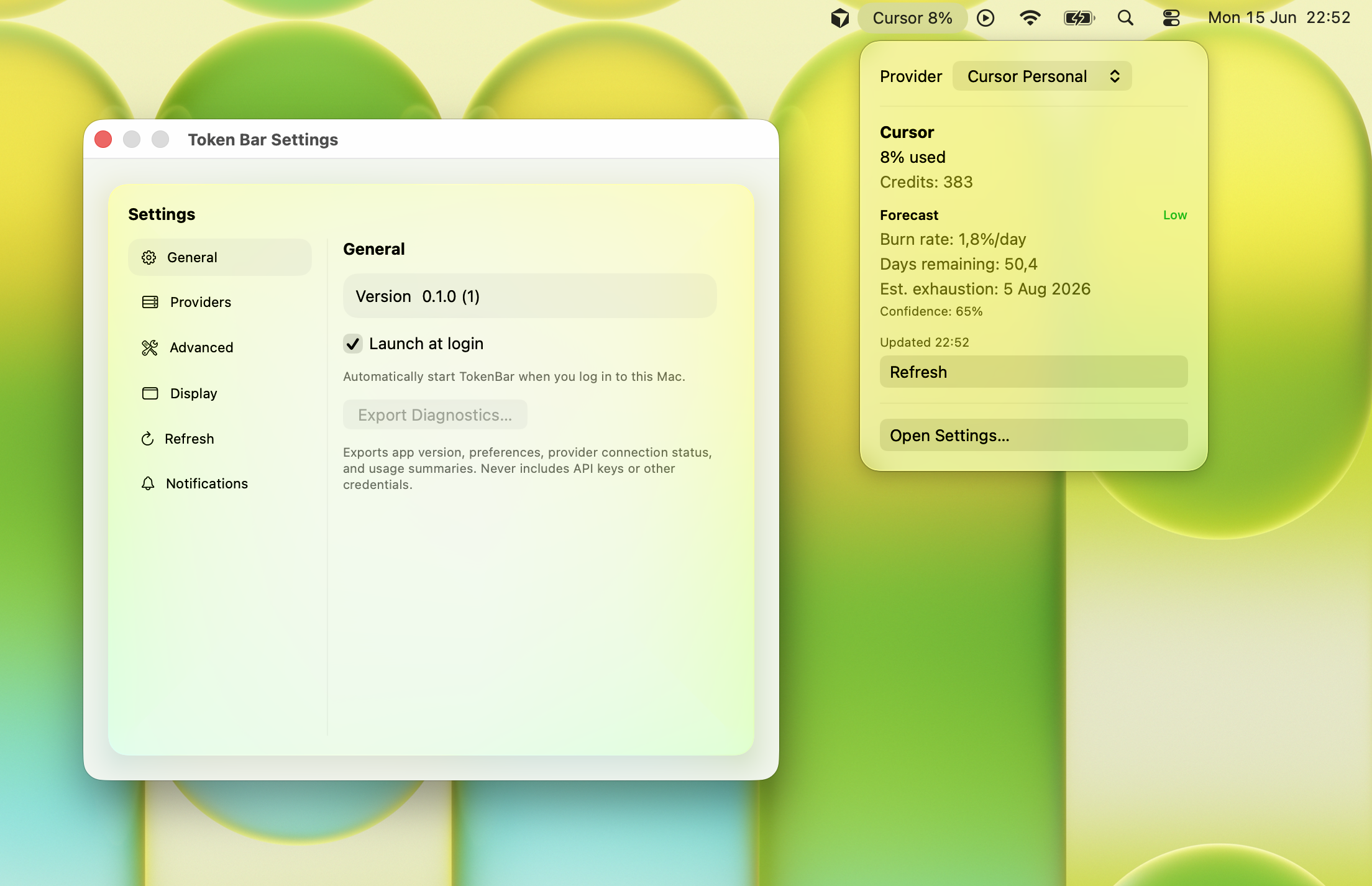Open the Cursor Personal provider dropdown
Viewport: 1372px width, 886px height.
[1042, 76]
